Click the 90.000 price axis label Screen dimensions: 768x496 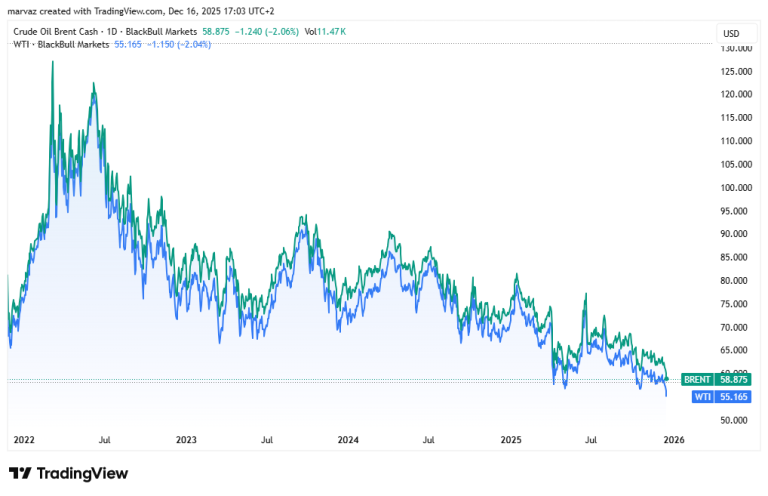click(x=734, y=234)
